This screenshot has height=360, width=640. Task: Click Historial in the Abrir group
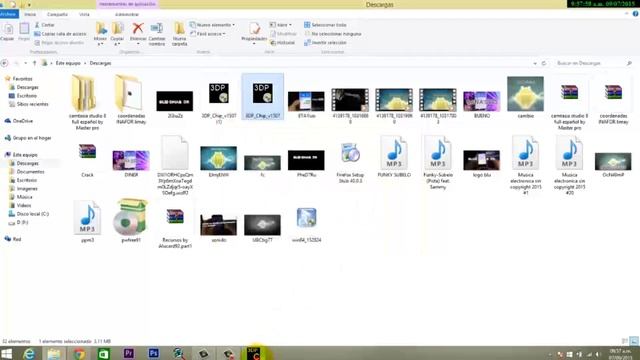(282, 42)
